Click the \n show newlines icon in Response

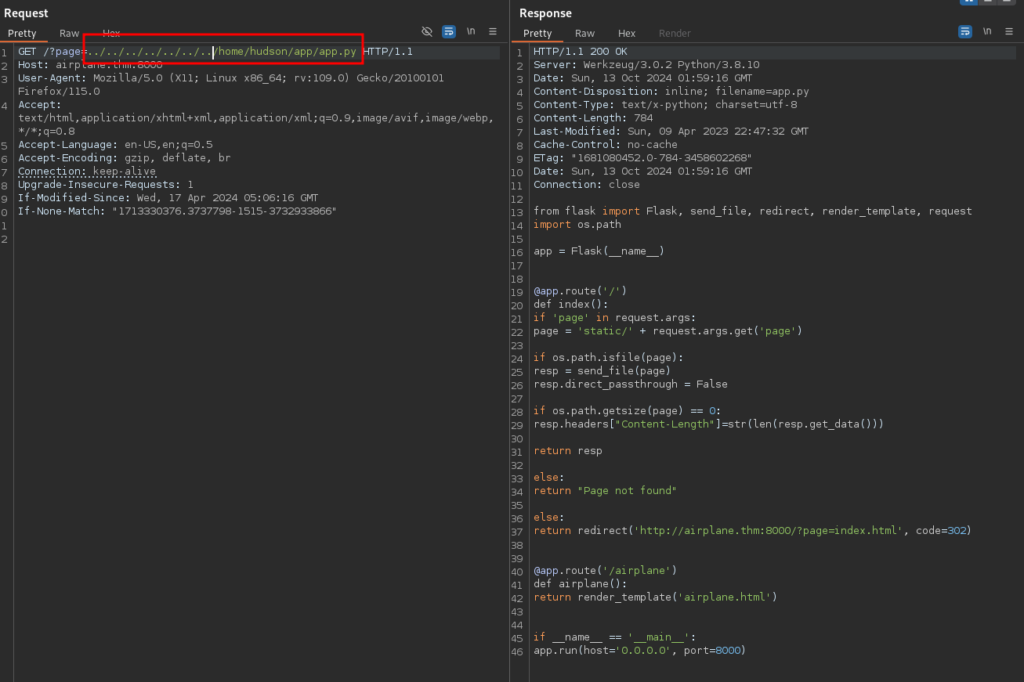click(x=987, y=31)
